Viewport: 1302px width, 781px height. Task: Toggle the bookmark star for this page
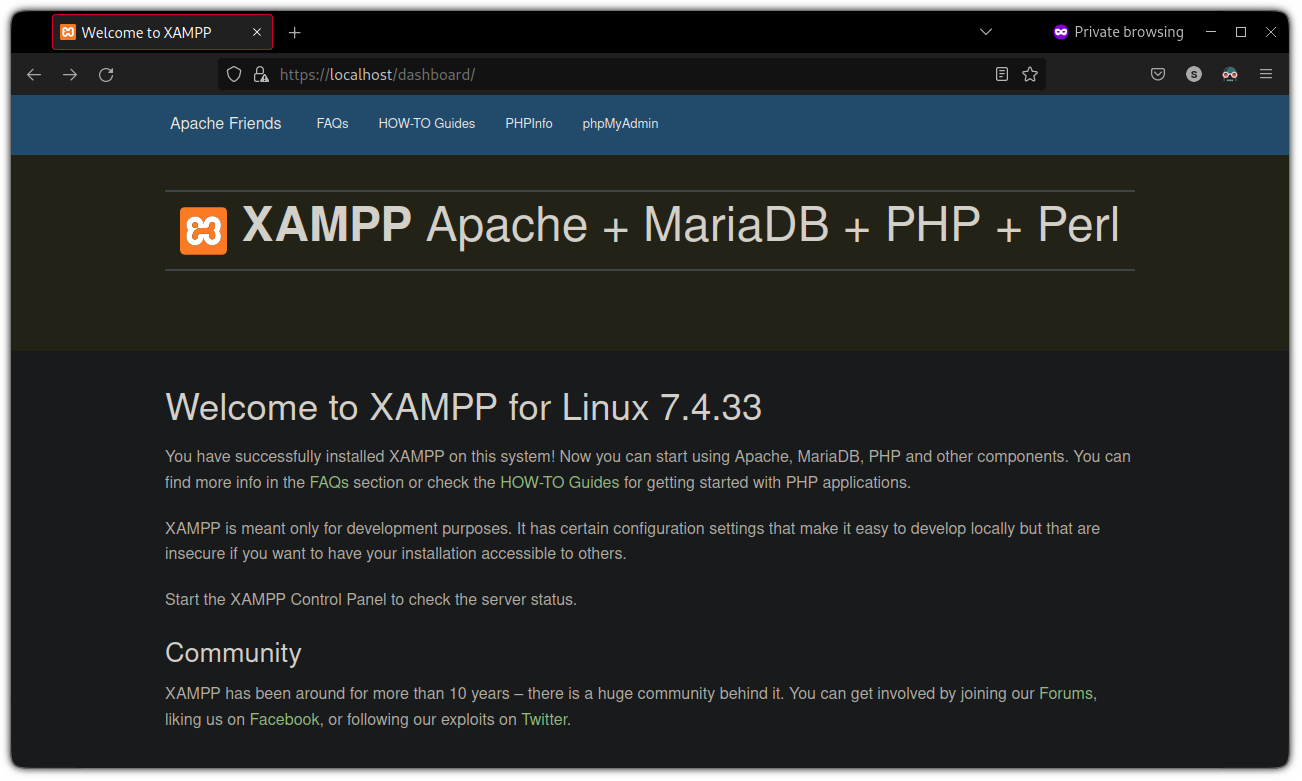coord(1030,74)
